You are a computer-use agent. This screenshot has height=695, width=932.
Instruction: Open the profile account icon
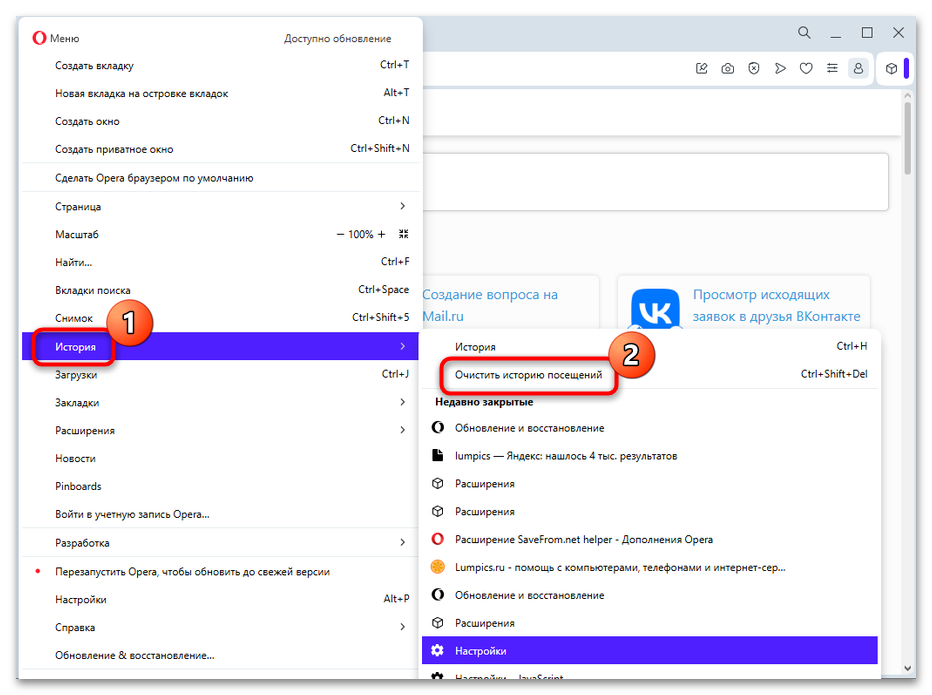click(858, 68)
